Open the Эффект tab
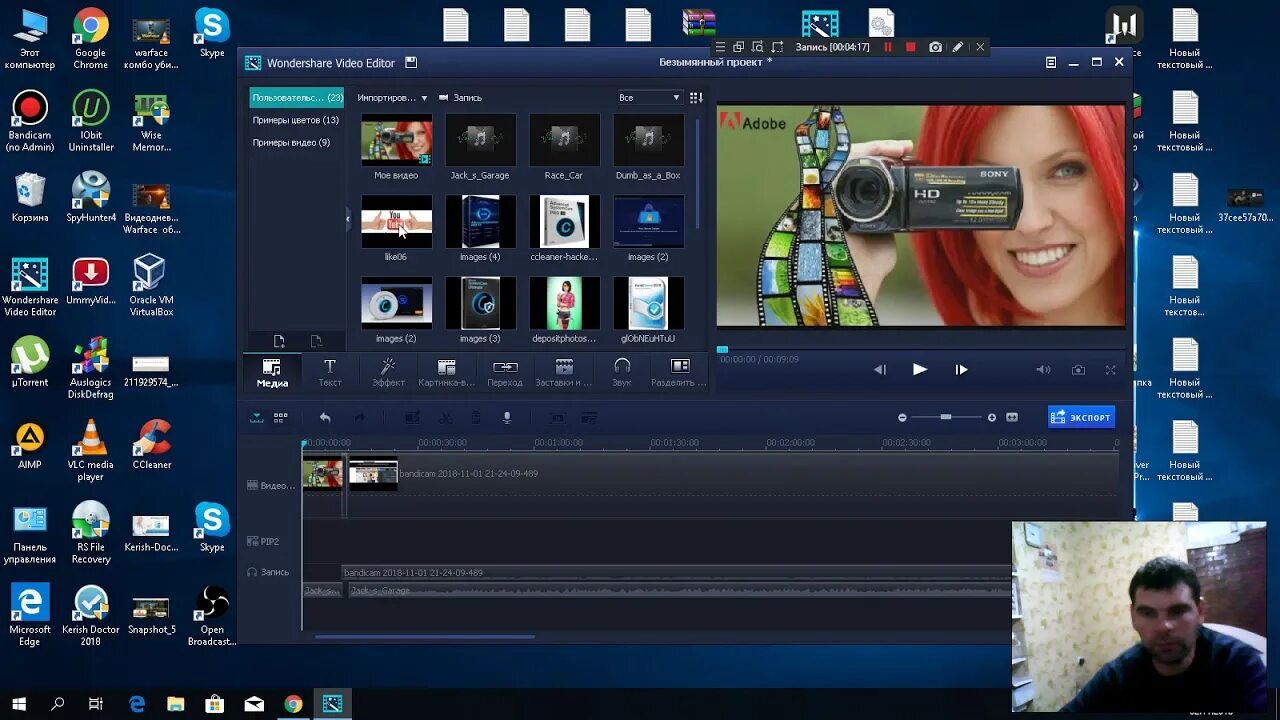 (x=388, y=372)
